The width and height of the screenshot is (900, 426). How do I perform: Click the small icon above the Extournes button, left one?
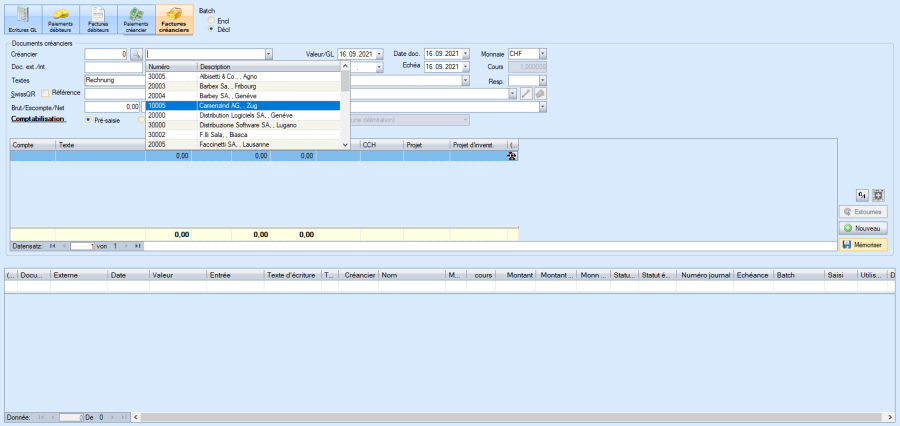862,195
